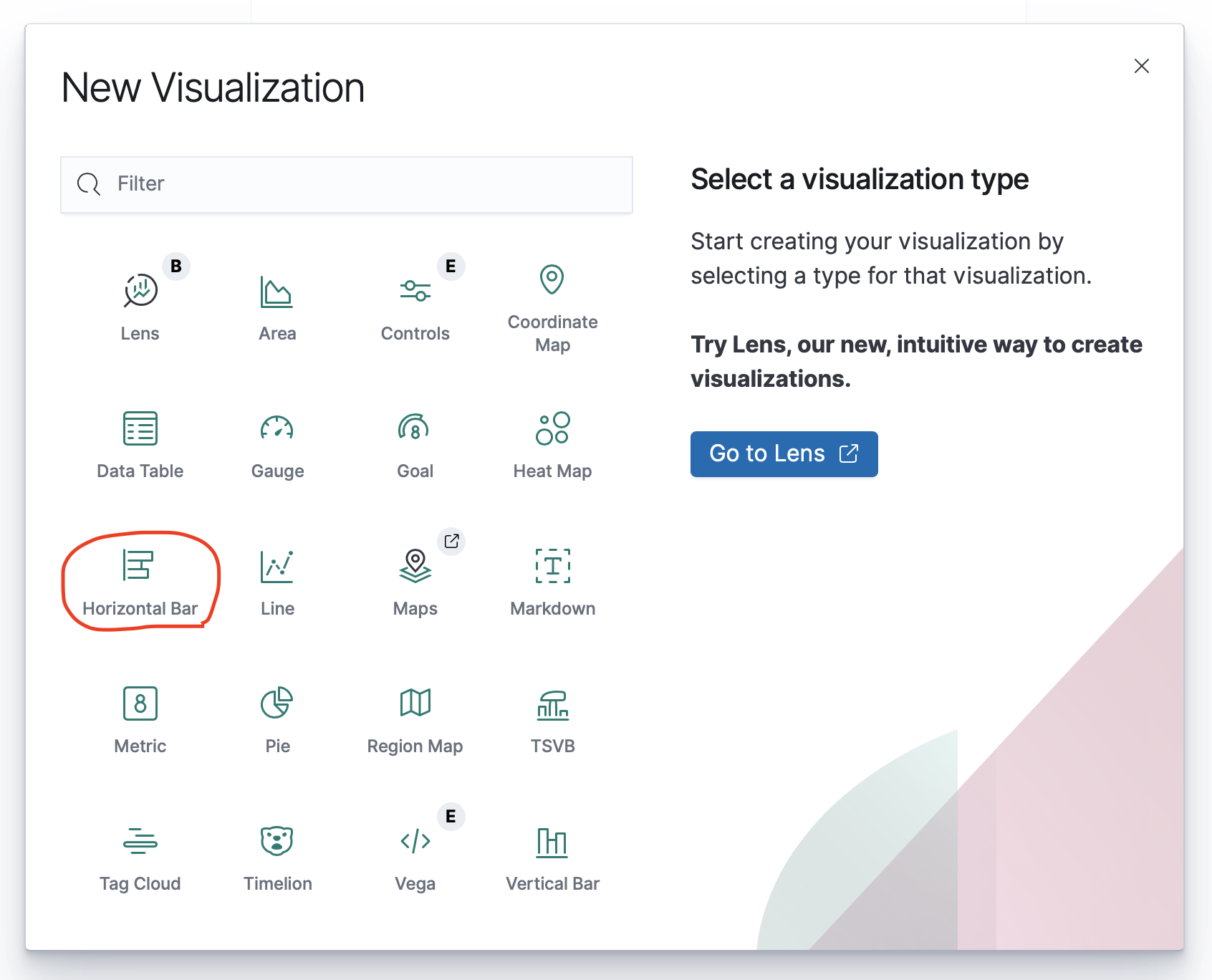Pick the Region Map icon
Screen dimensions: 1212x980
coord(415,703)
